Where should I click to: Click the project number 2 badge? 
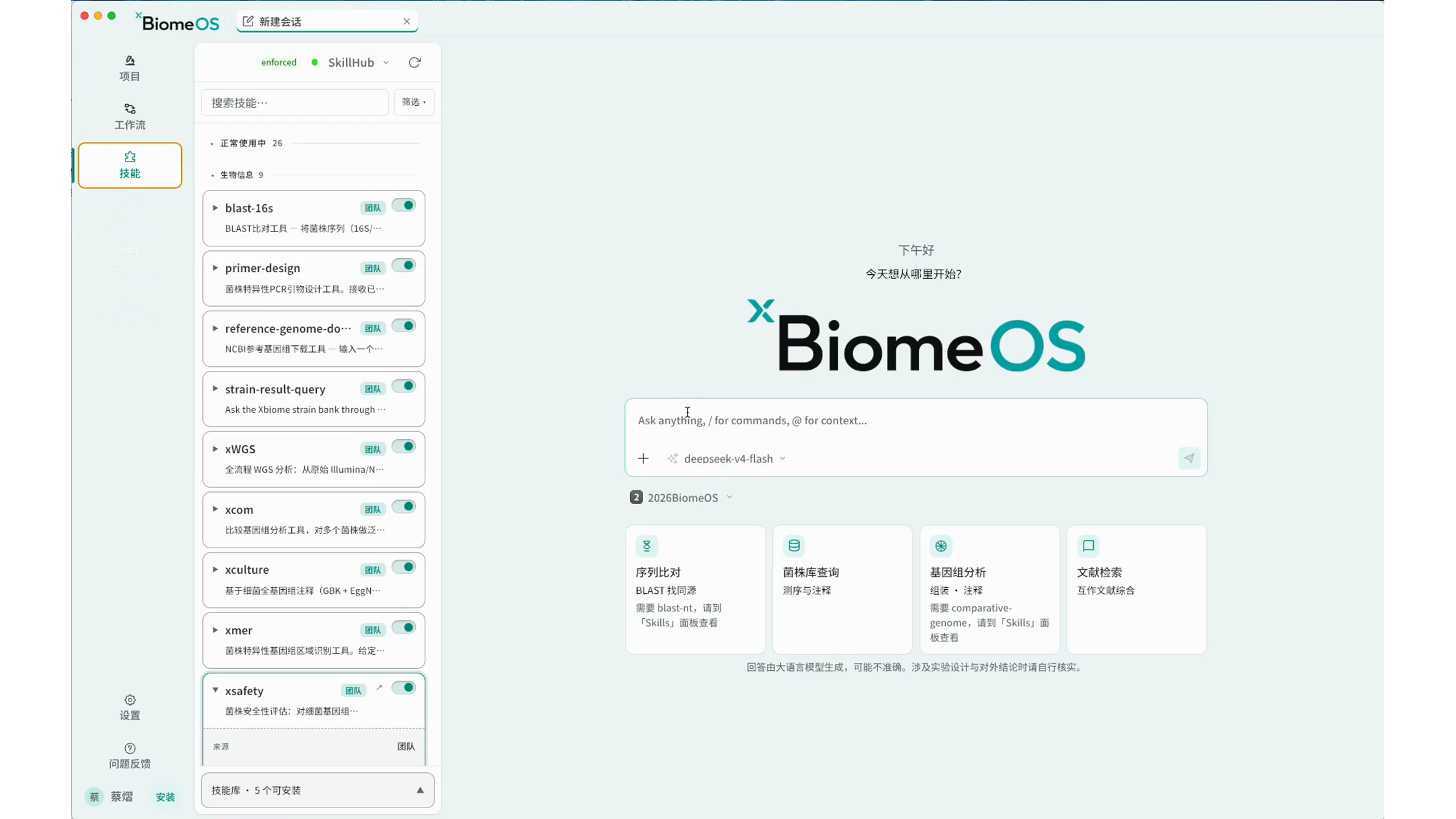tap(636, 497)
